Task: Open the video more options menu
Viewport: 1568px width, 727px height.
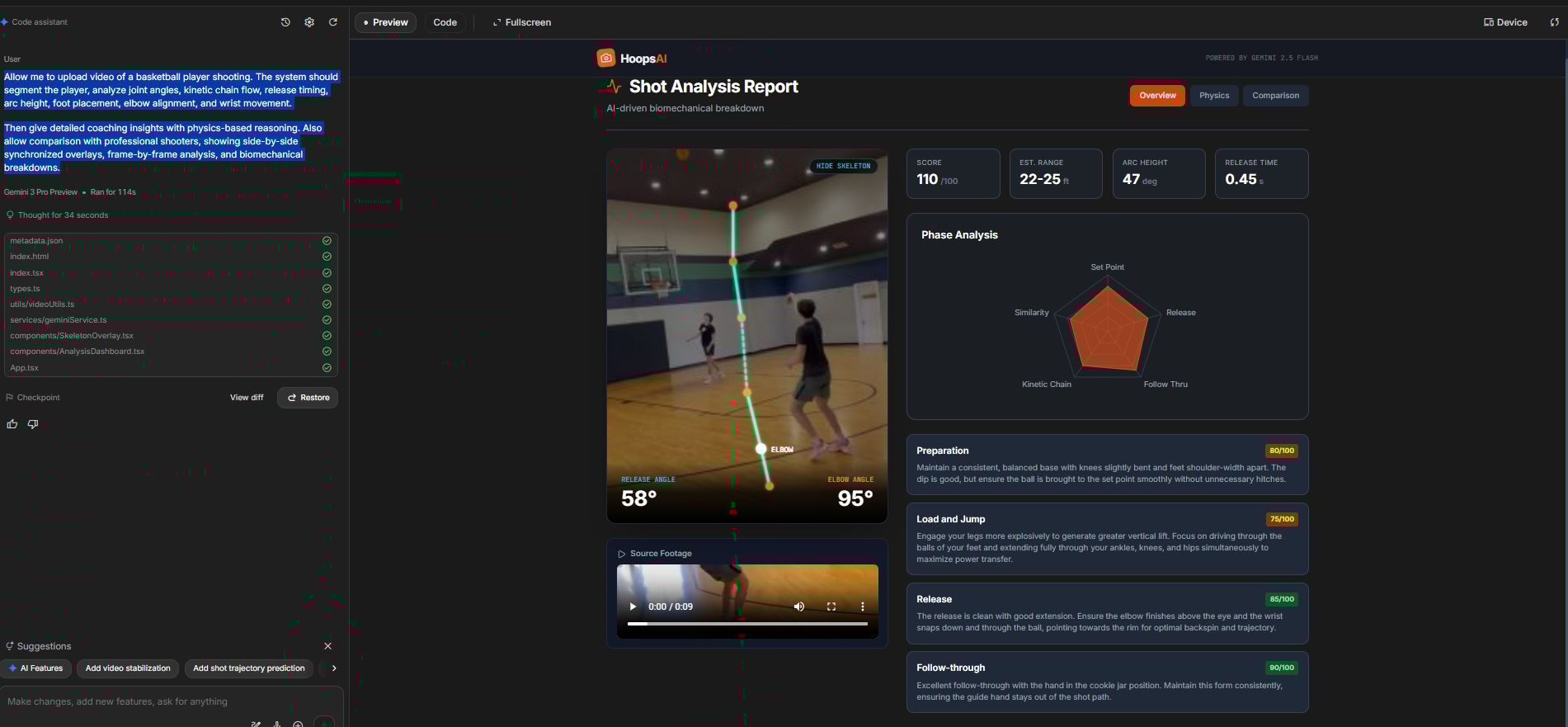Action: click(x=863, y=607)
